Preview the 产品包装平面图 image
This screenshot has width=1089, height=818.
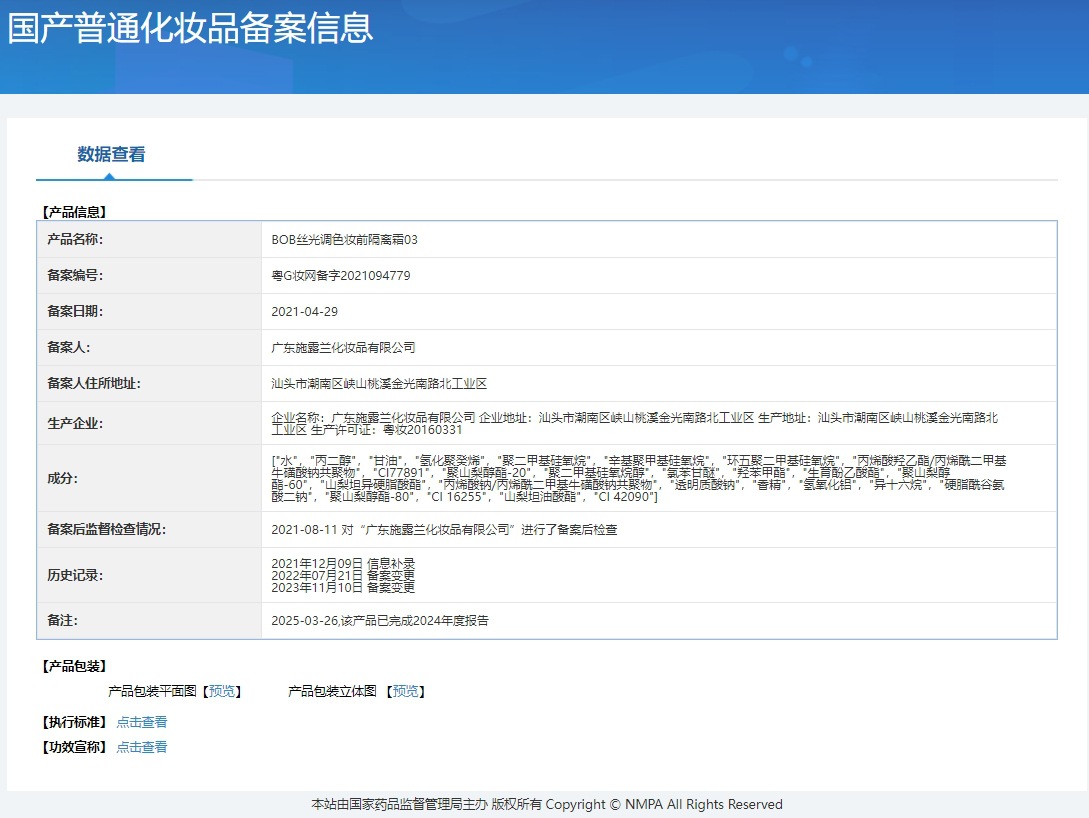[222, 691]
